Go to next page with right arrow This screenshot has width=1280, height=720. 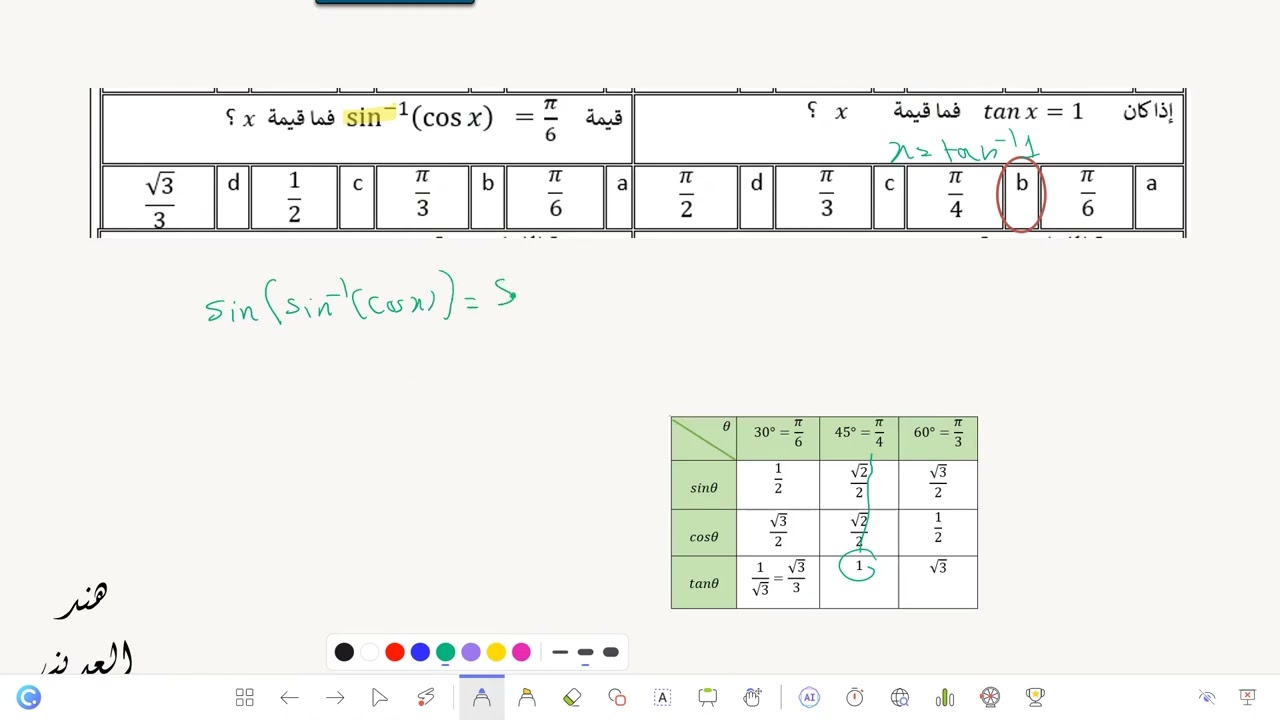tap(335, 698)
